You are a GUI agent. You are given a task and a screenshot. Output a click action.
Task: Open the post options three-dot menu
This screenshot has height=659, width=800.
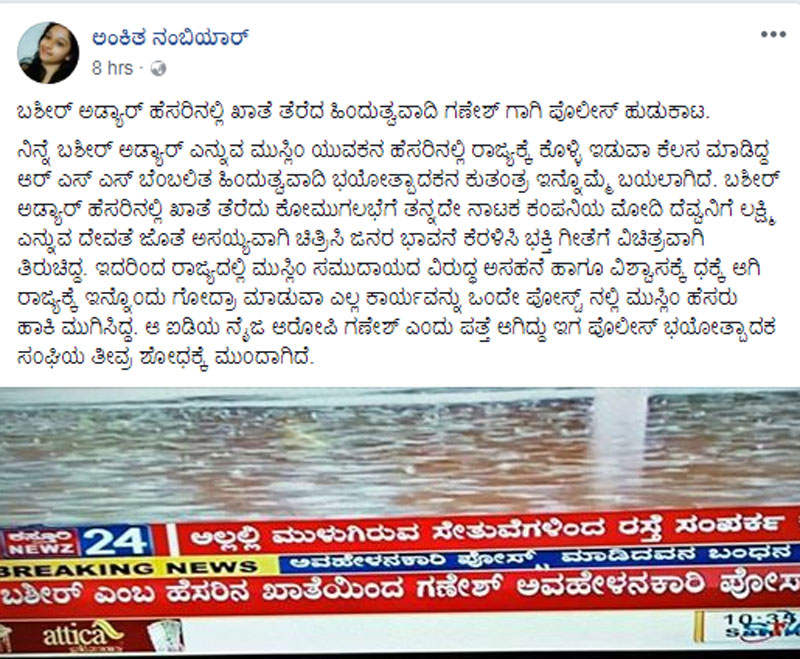(773, 35)
